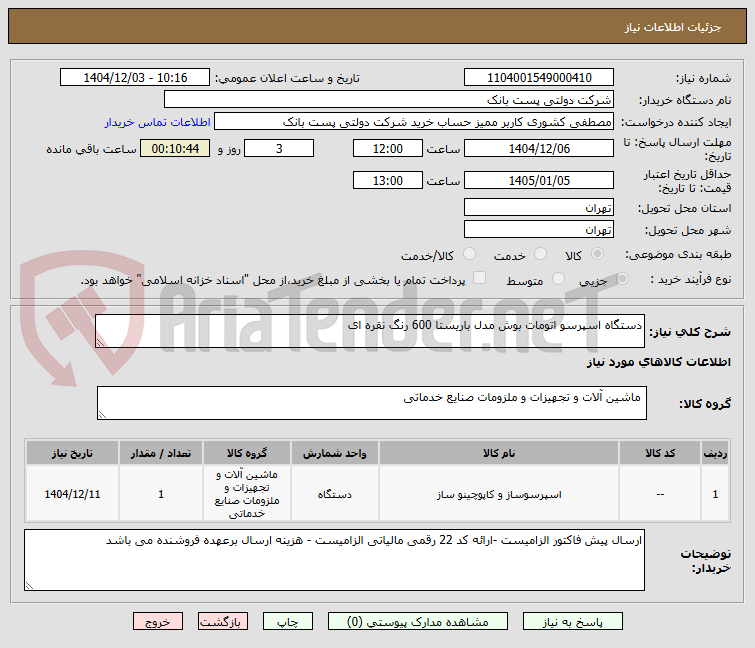The width and height of the screenshot is (755, 648).
Task: Click the validity time field 13:00
Action: click(388, 180)
